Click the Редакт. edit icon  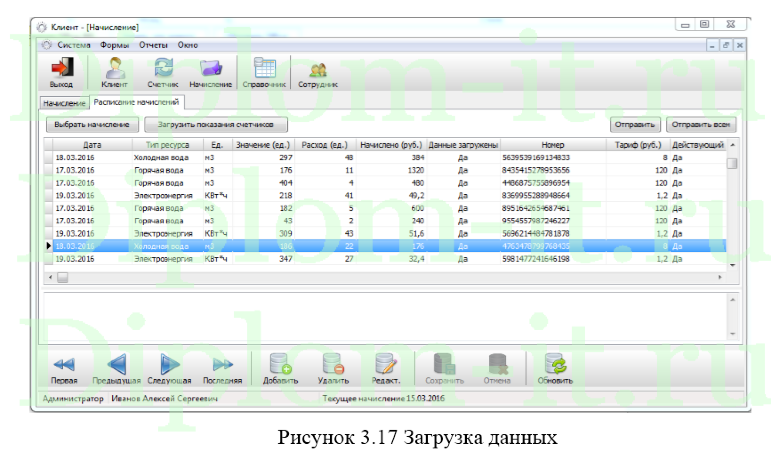pos(386,367)
